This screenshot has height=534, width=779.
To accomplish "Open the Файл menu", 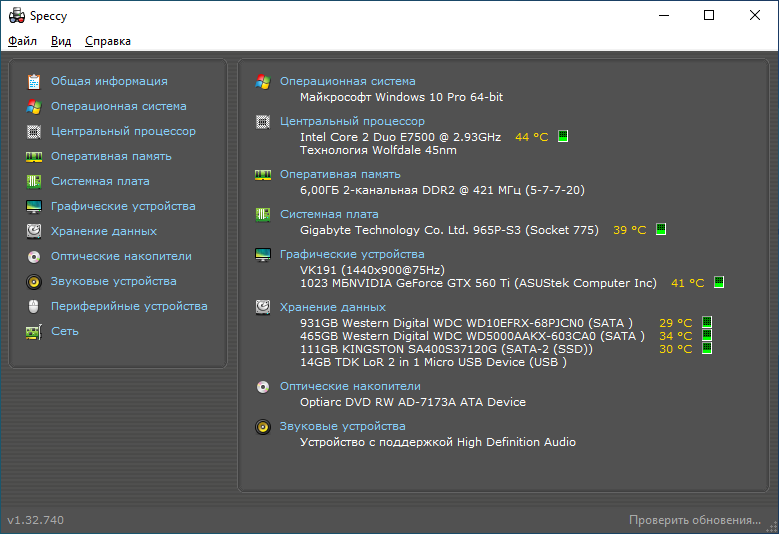I will pos(22,41).
